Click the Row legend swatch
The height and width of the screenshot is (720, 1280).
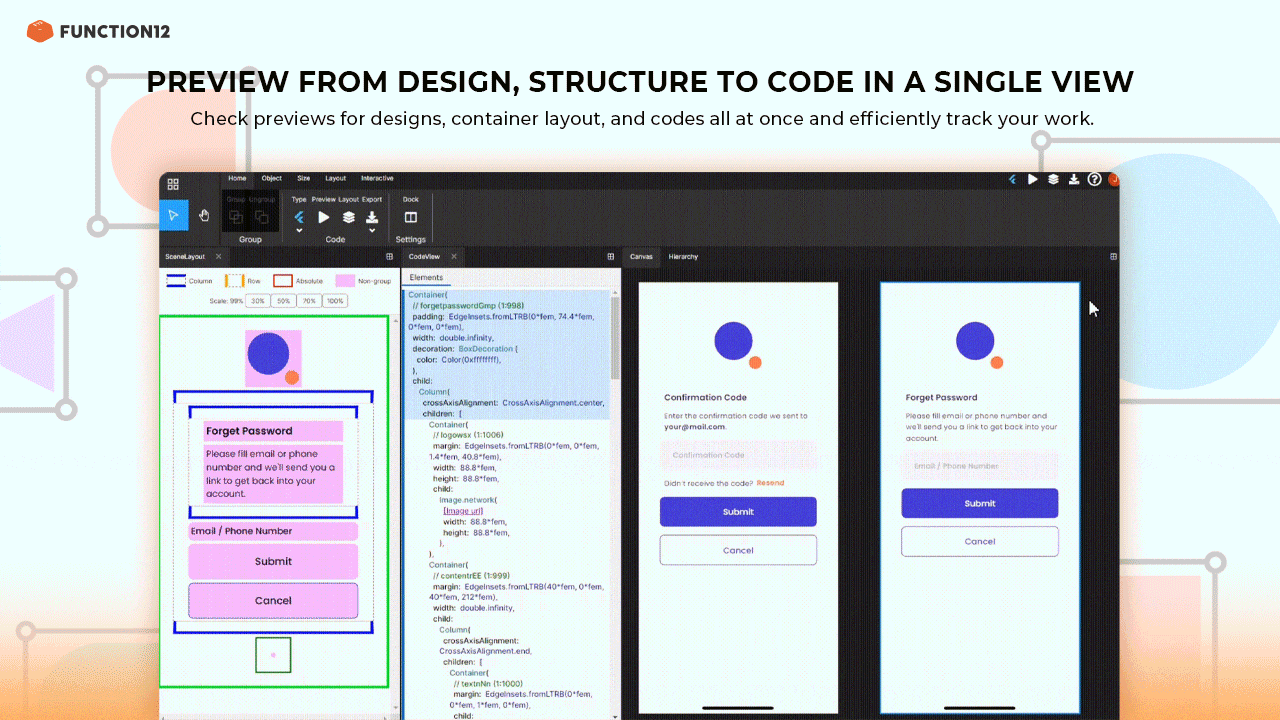click(234, 281)
